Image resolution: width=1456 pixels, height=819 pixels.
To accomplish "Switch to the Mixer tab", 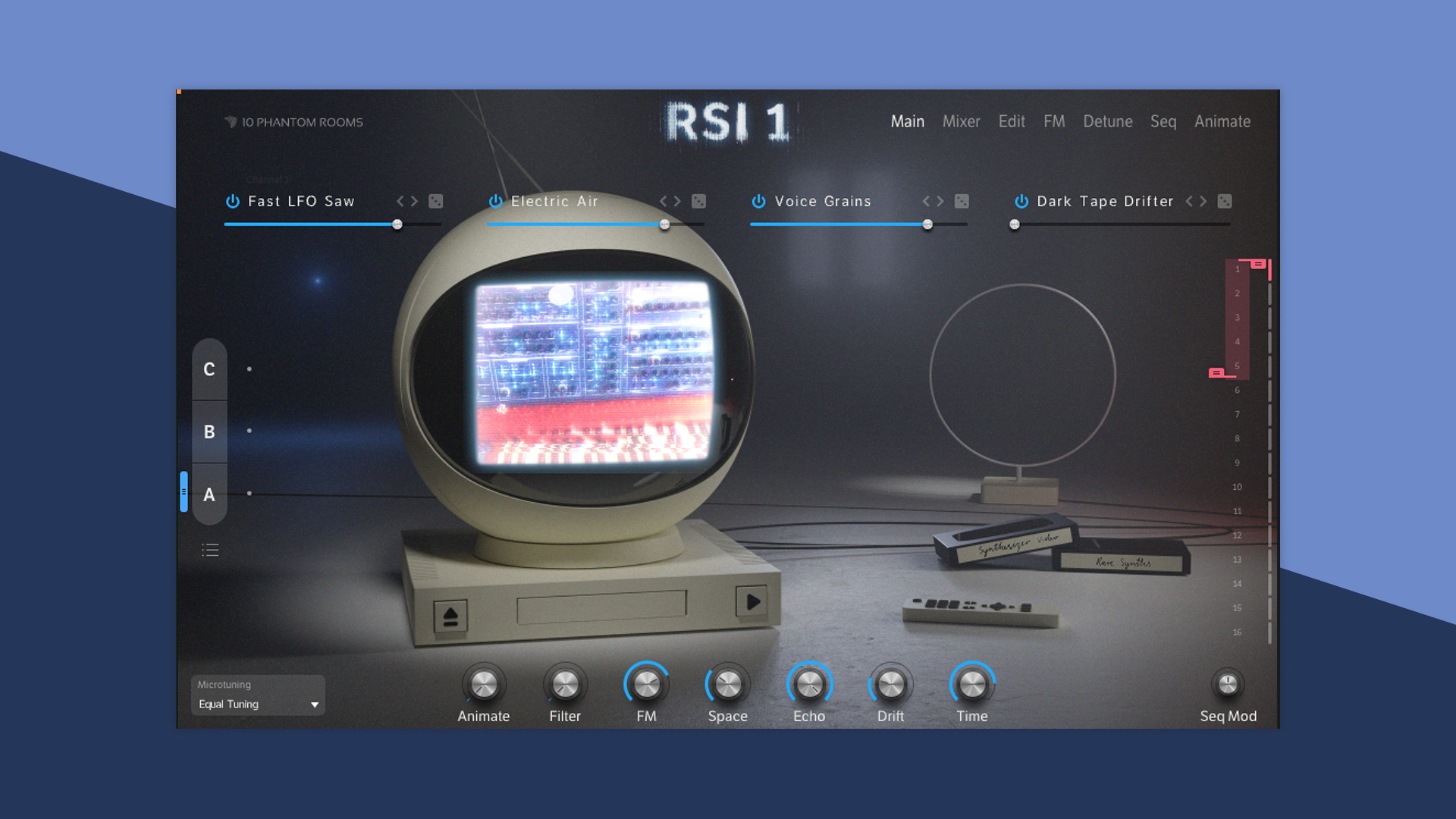I will pyautogui.click(x=961, y=121).
